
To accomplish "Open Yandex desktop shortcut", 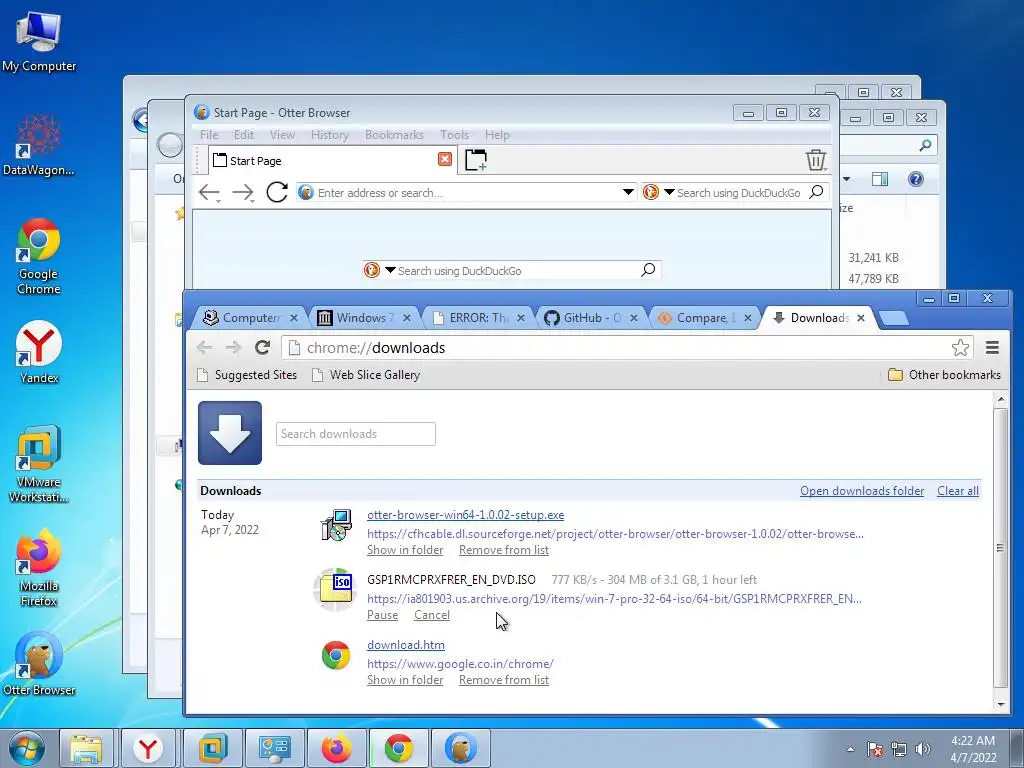I will coord(39,353).
